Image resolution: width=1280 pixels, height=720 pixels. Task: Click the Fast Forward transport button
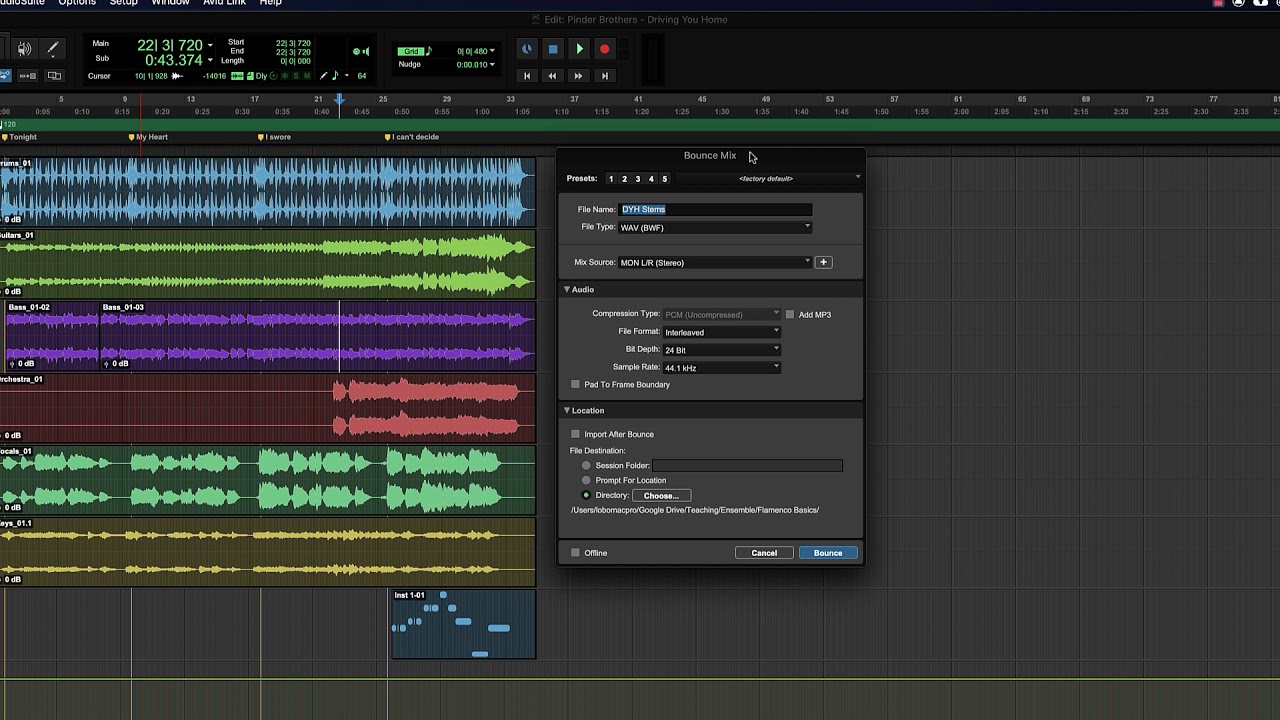click(578, 76)
